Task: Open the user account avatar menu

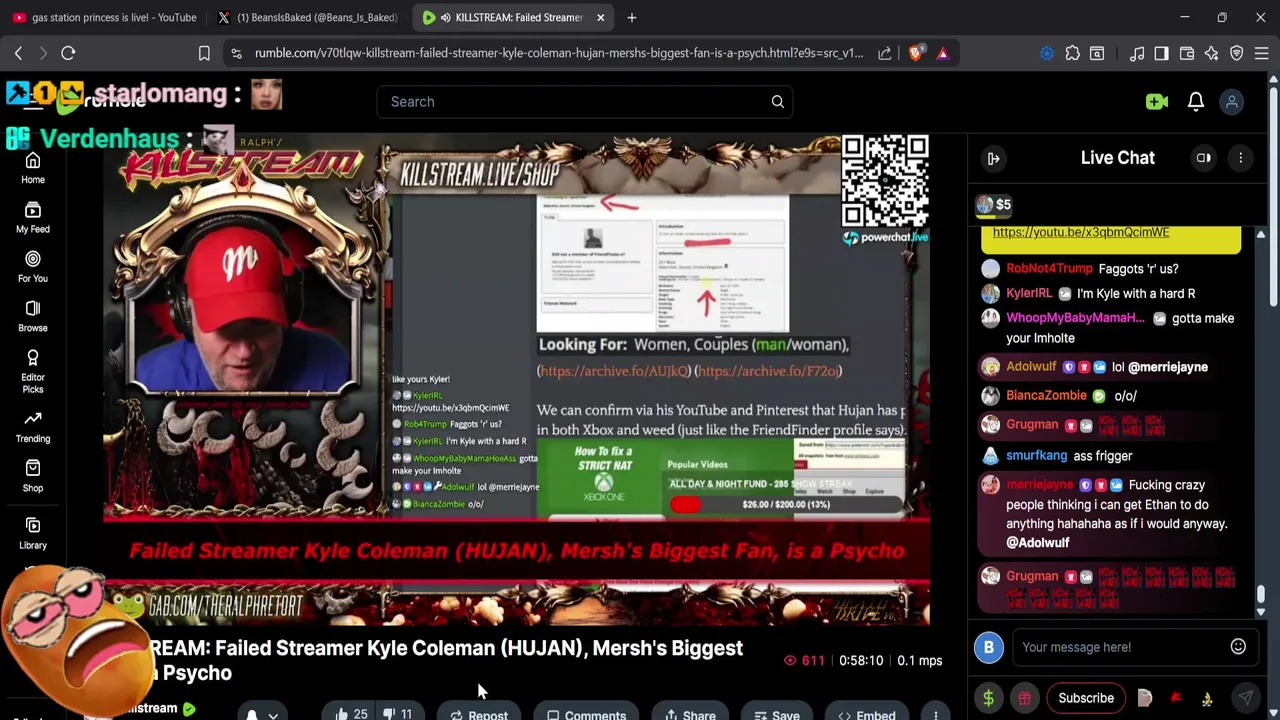Action: [x=1232, y=102]
